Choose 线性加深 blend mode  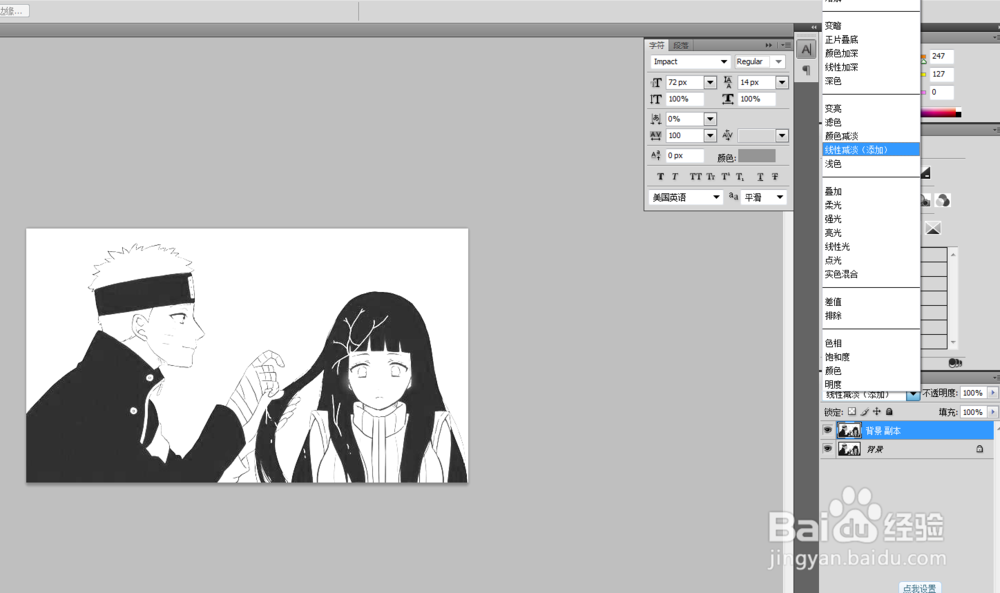point(841,67)
